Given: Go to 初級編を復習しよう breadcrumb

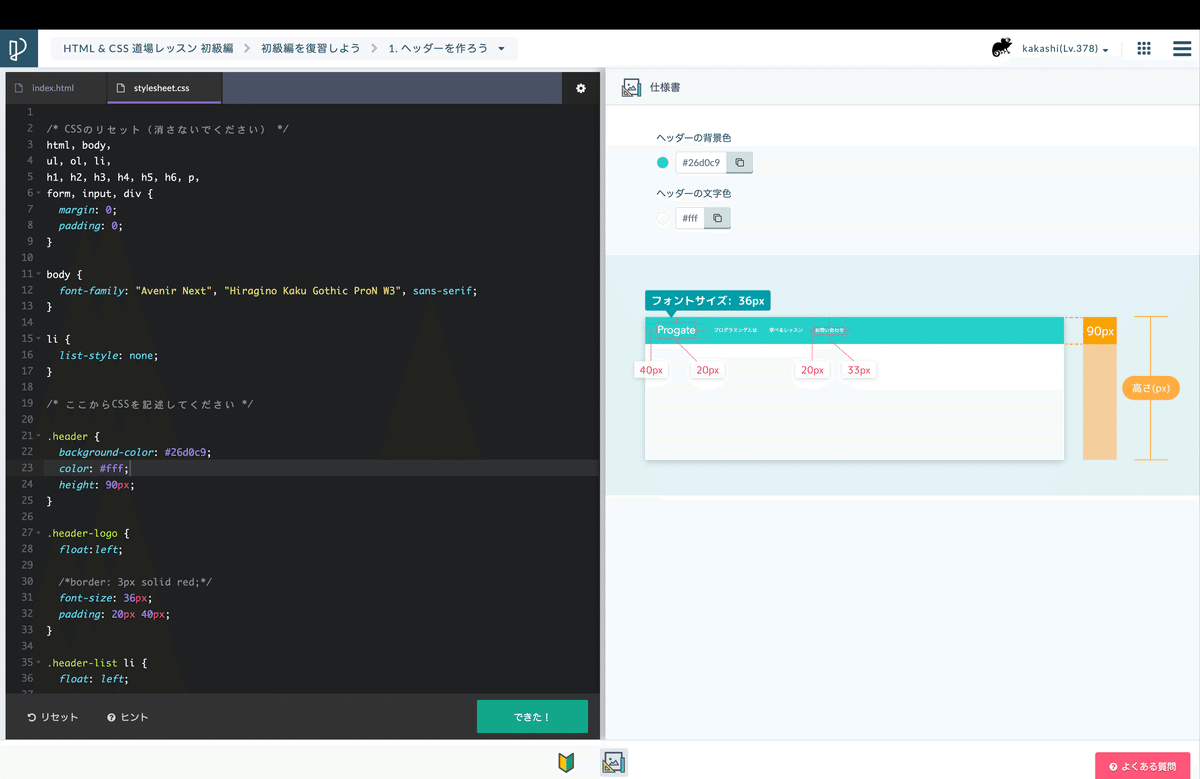Looking at the screenshot, I should click(x=311, y=48).
